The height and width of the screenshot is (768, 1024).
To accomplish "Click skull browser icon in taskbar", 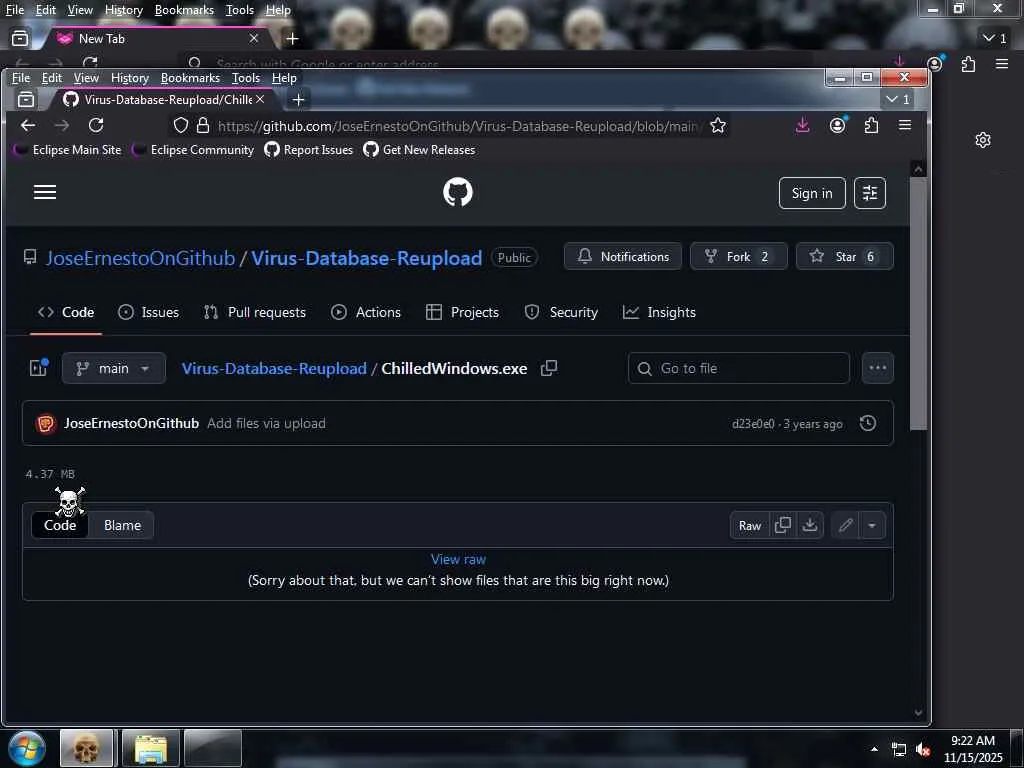I will click(x=86, y=748).
